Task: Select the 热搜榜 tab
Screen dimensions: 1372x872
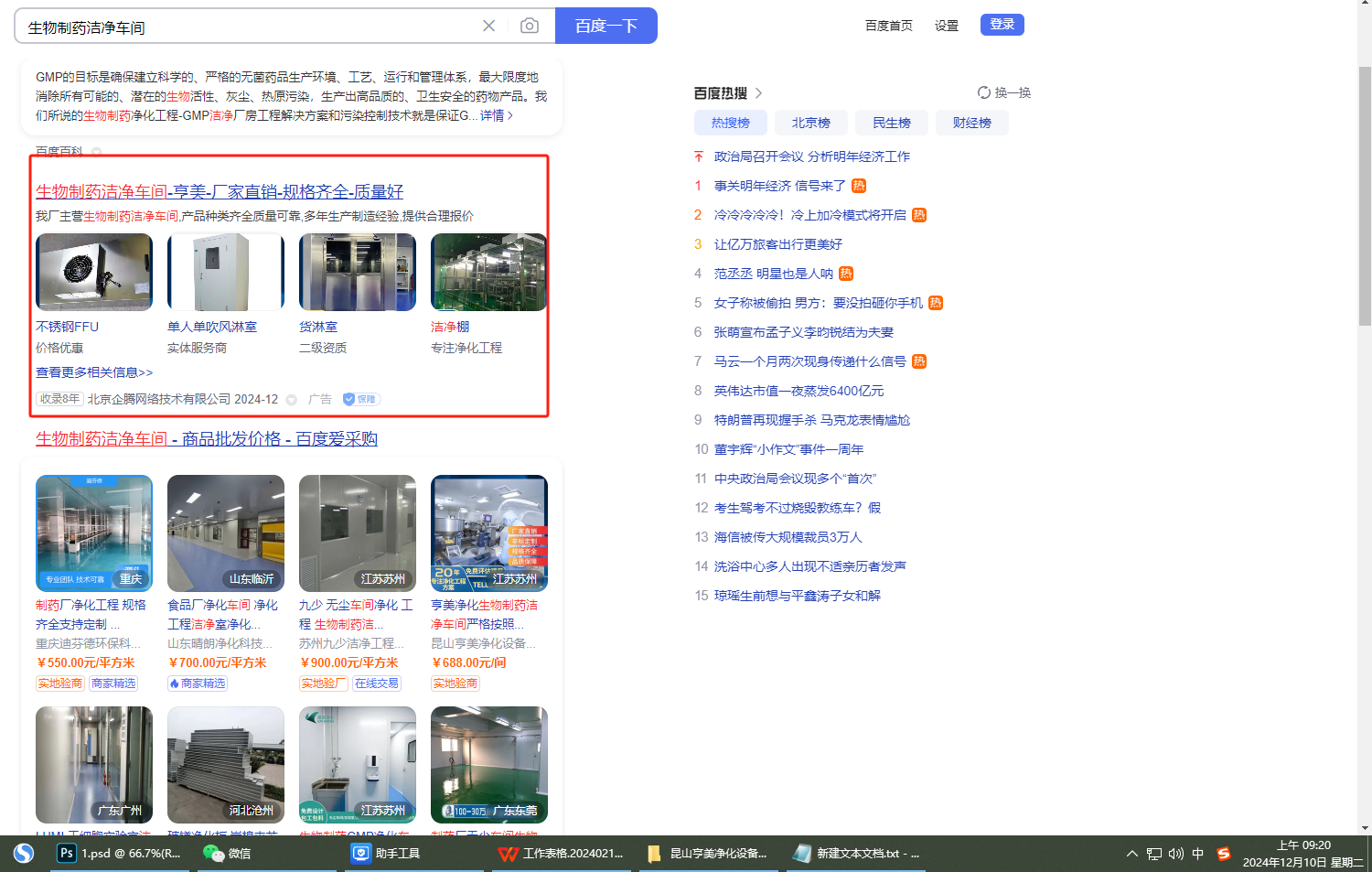Action: pyautogui.click(x=731, y=123)
